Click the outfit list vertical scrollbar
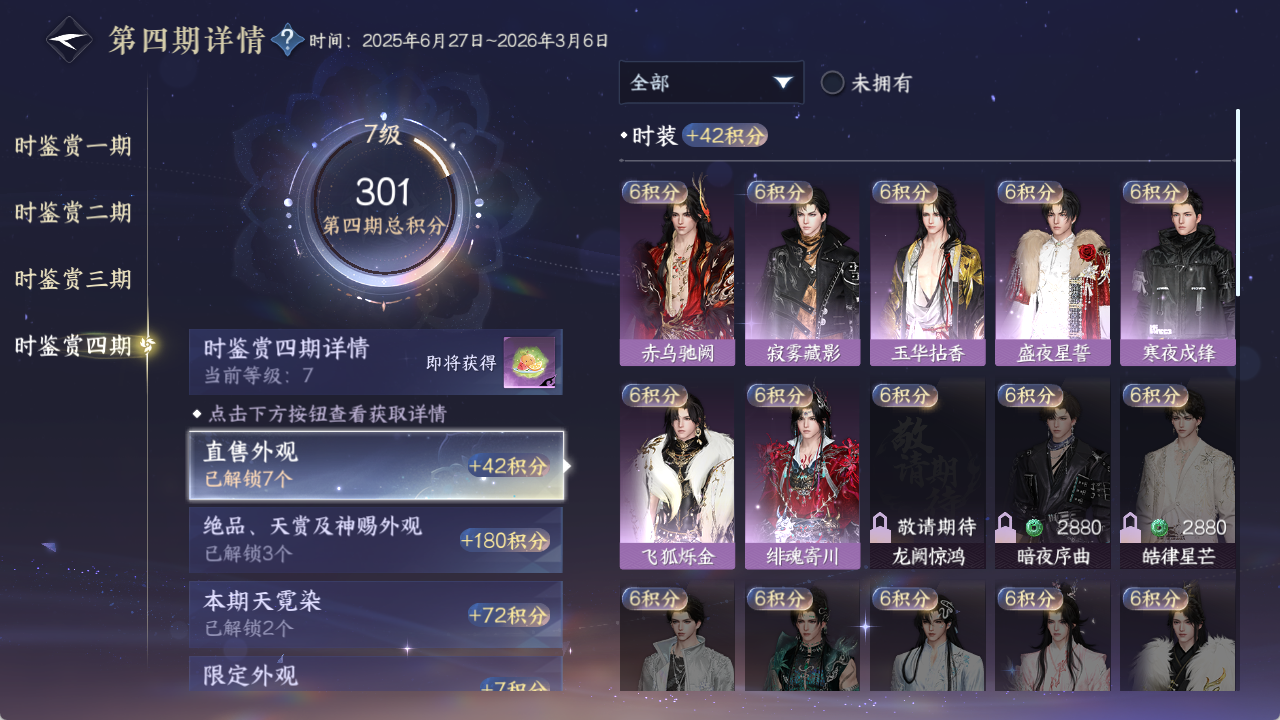The image size is (1280, 720). 1238,203
